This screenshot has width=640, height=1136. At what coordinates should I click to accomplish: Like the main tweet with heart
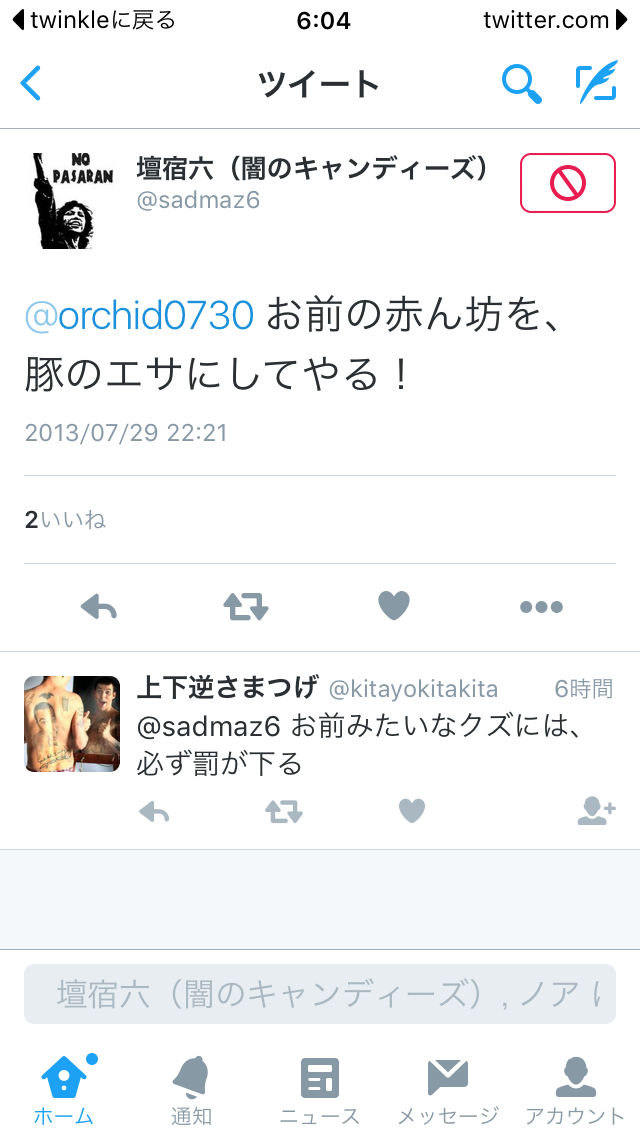(394, 606)
